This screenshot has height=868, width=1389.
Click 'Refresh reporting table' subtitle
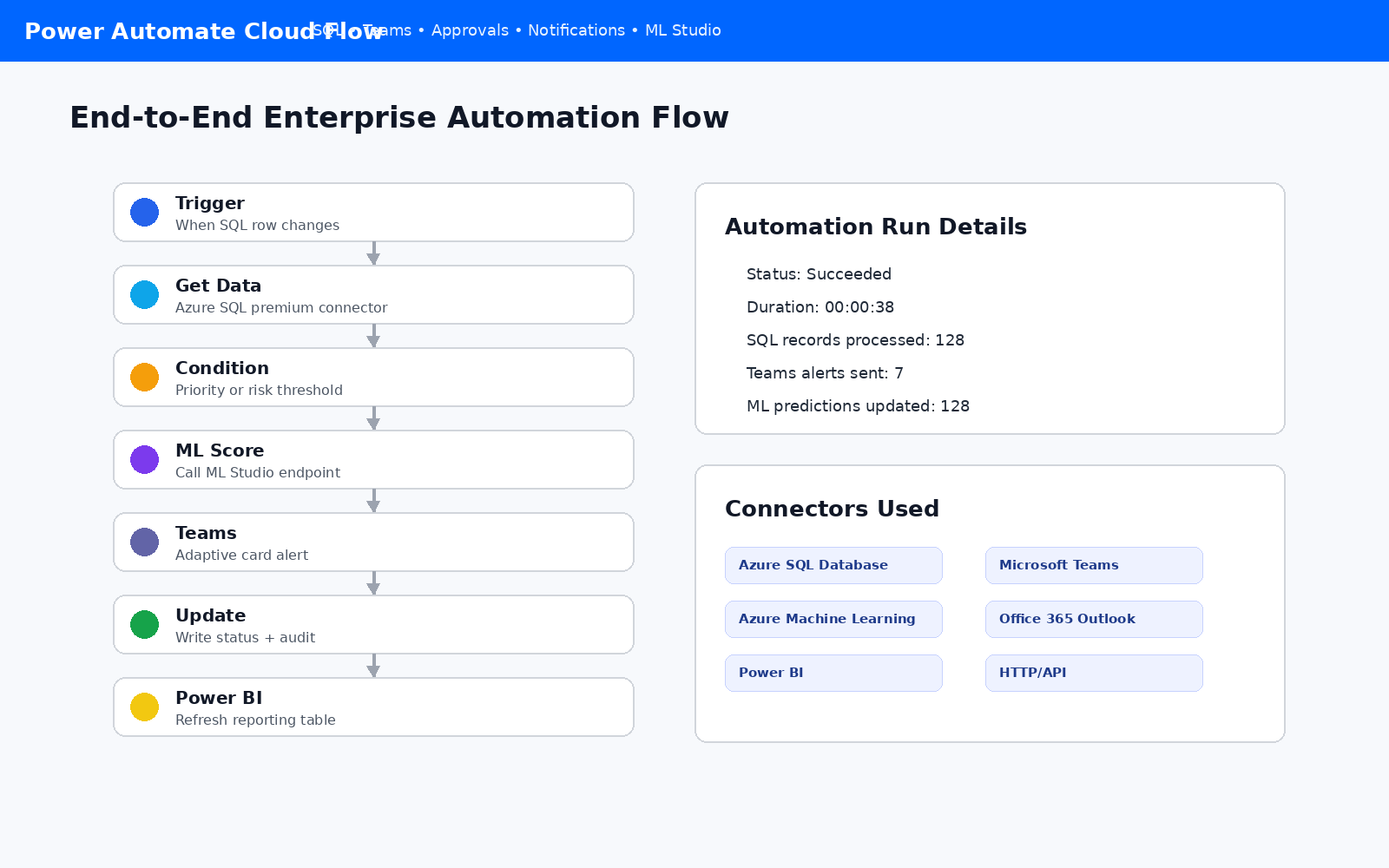tap(255, 720)
